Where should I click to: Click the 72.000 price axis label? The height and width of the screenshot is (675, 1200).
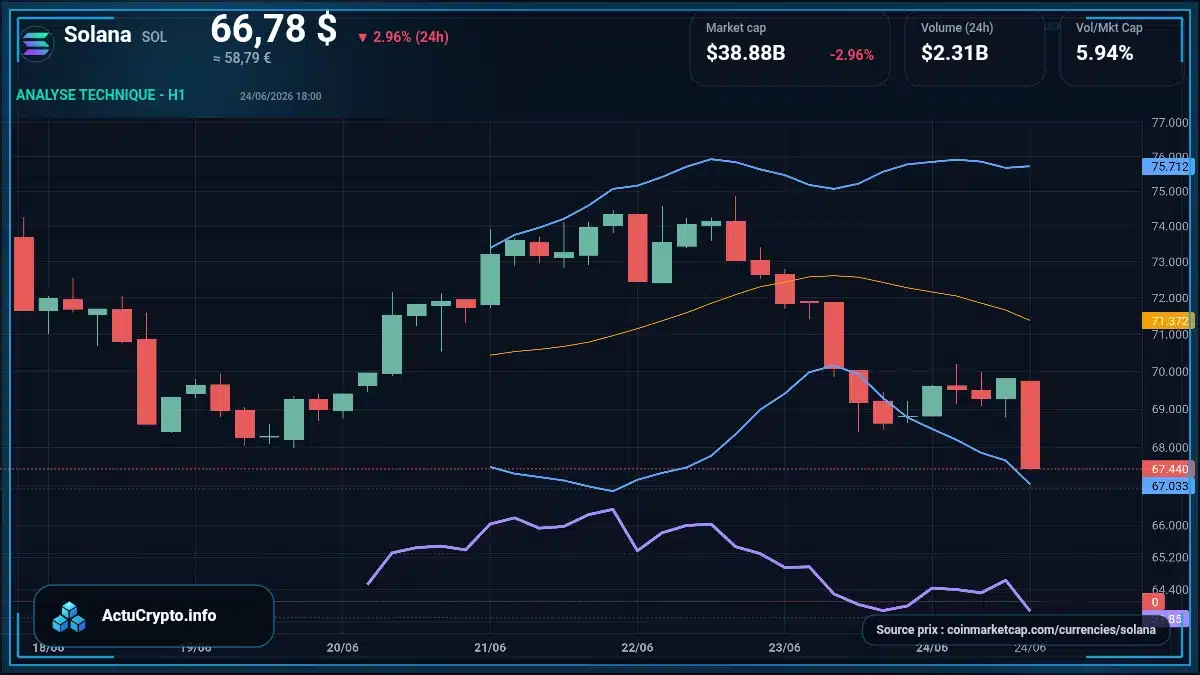click(1169, 299)
